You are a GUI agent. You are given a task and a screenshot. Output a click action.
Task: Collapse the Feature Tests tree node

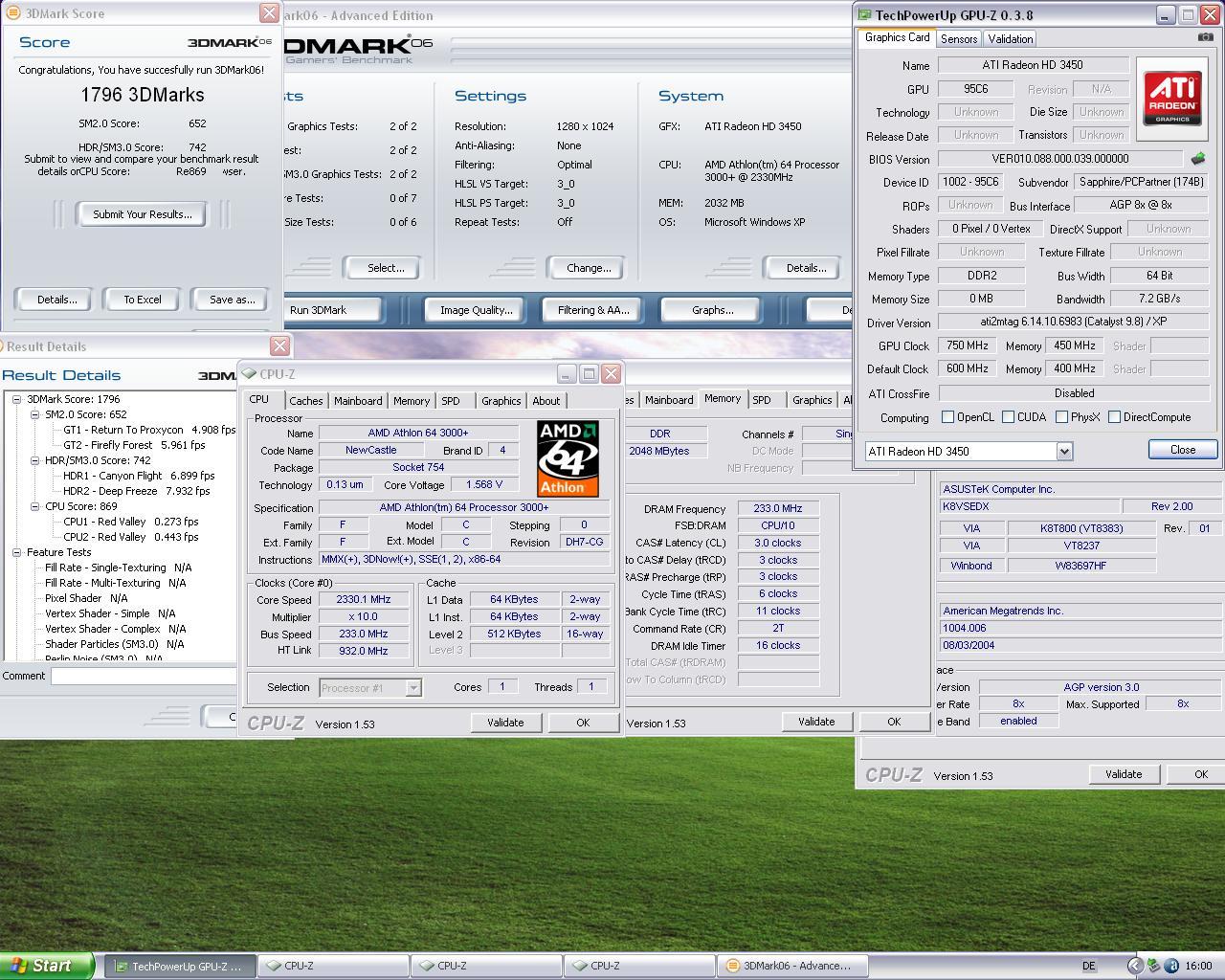pyautogui.click(x=16, y=552)
